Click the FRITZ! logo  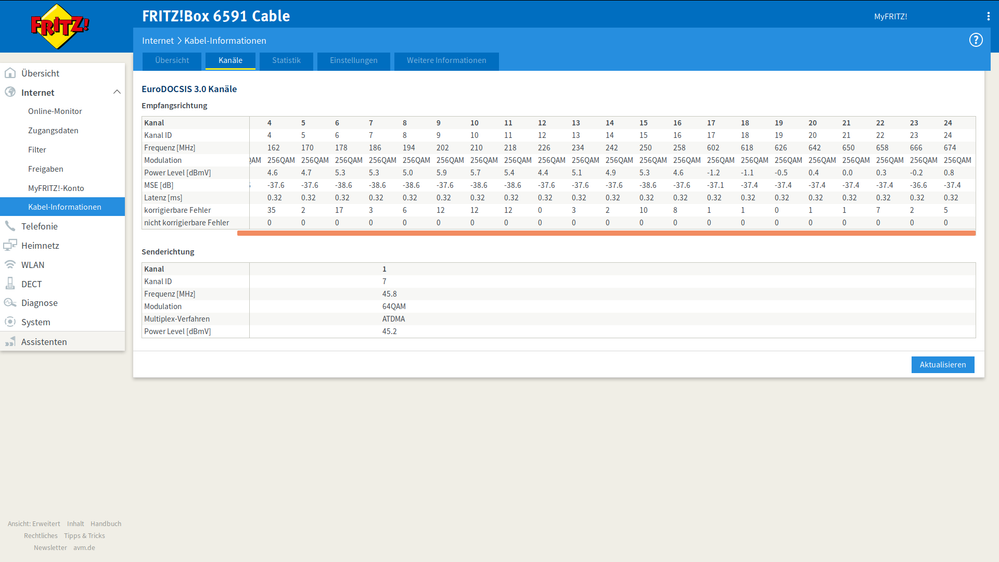tap(59, 27)
